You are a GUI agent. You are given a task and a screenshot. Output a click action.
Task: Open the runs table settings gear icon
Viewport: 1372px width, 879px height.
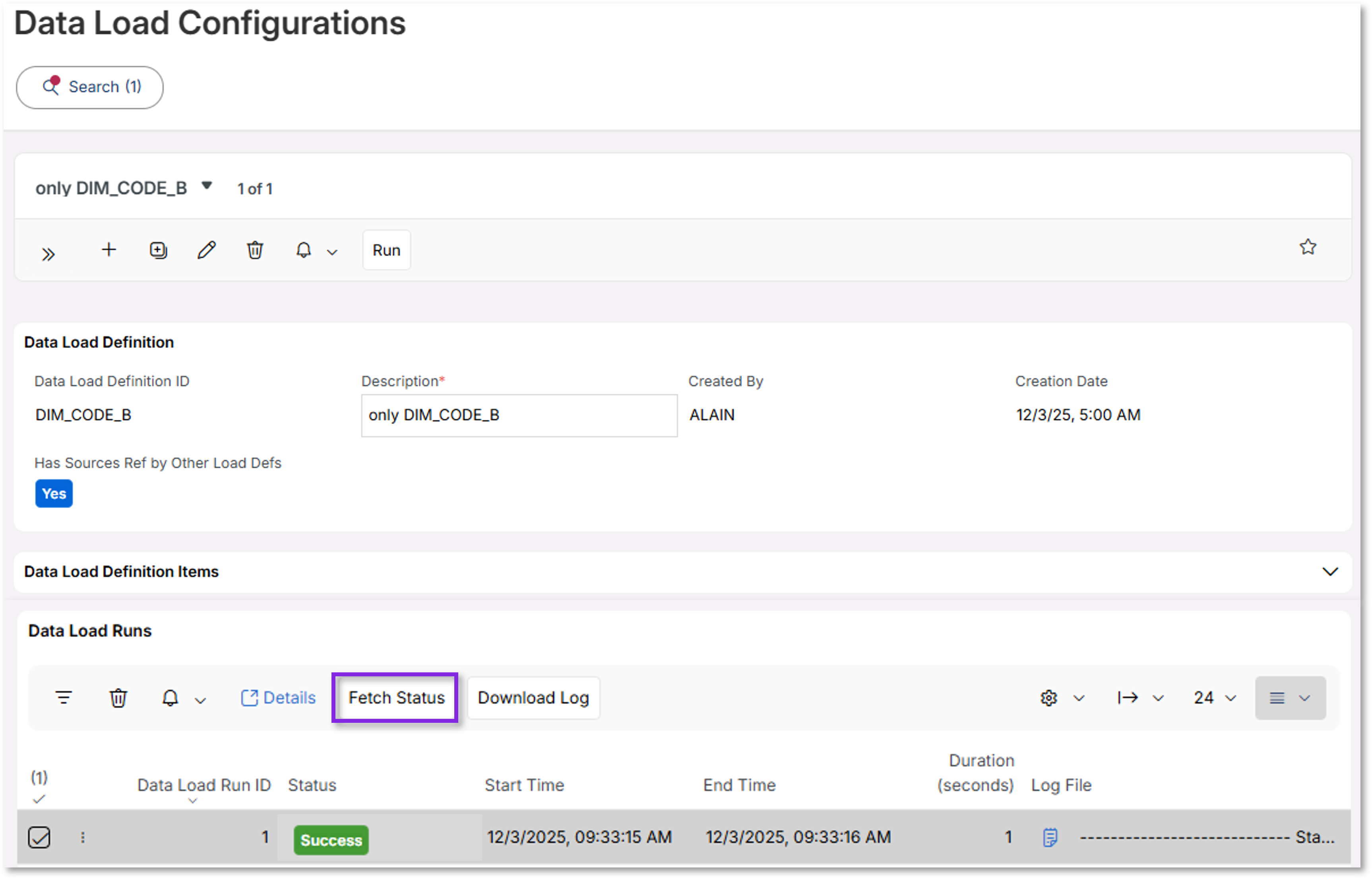pyautogui.click(x=1048, y=697)
